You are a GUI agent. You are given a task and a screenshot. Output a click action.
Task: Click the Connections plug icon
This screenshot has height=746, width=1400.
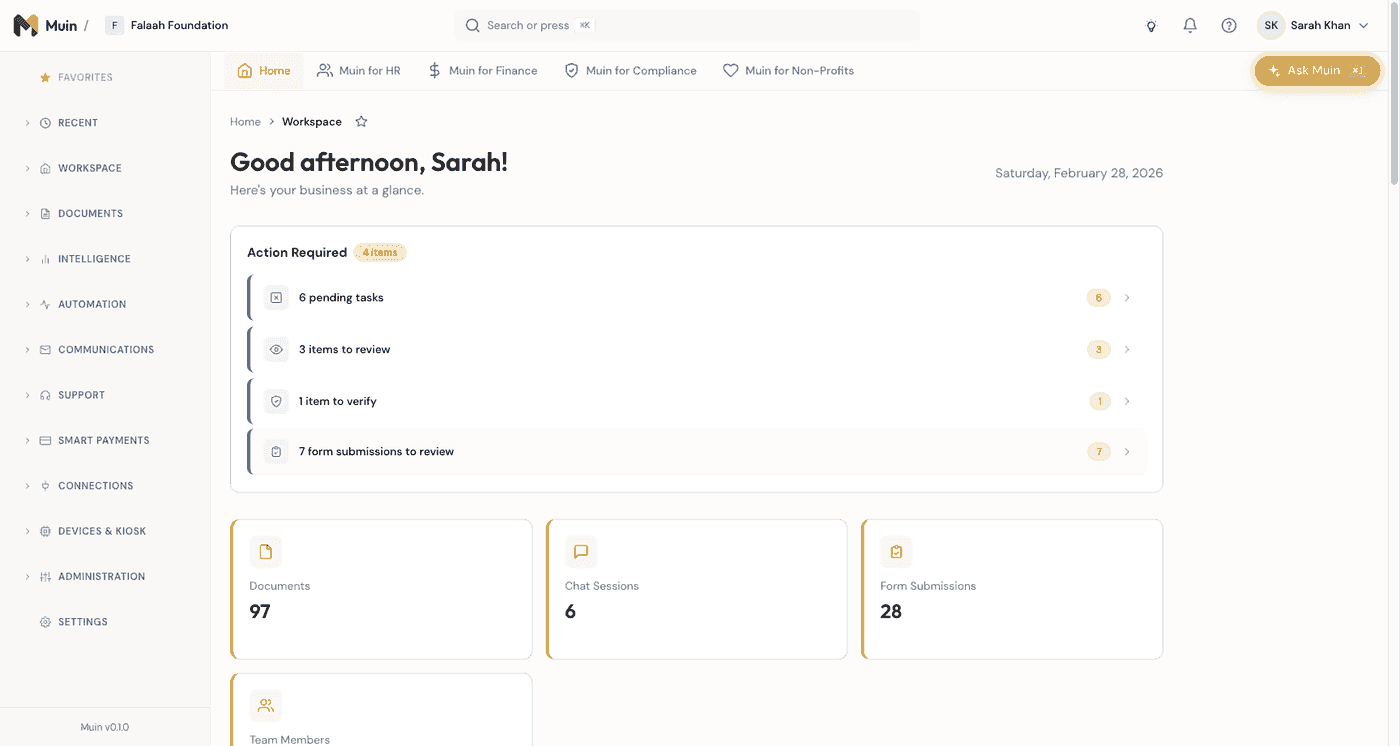45,486
